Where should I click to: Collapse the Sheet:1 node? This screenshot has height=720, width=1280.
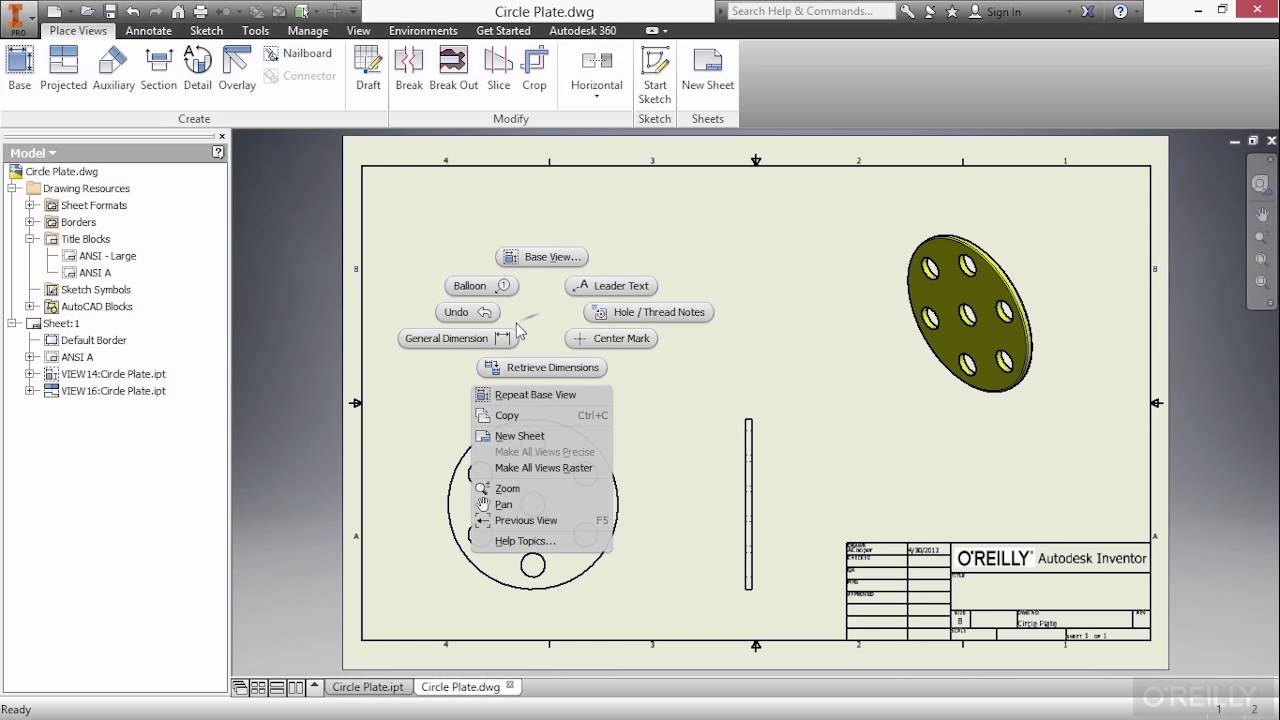[x=13, y=324]
